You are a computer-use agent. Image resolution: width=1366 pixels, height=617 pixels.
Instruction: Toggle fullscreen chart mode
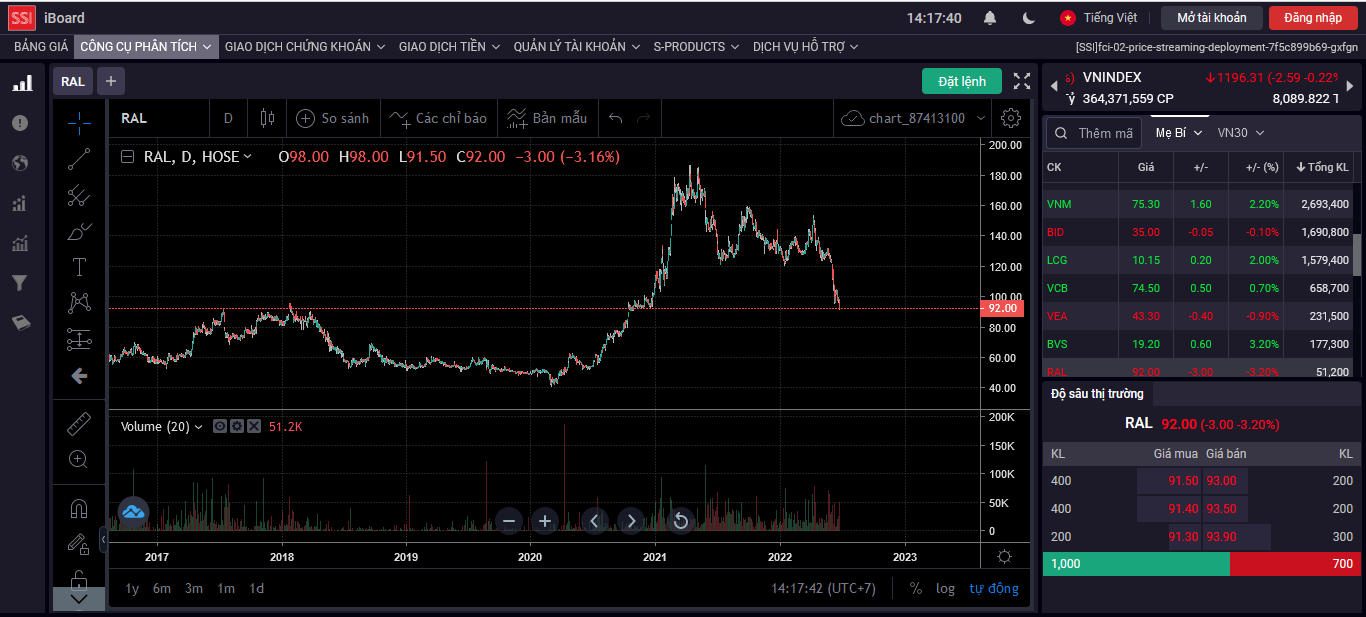pos(1022,81)
